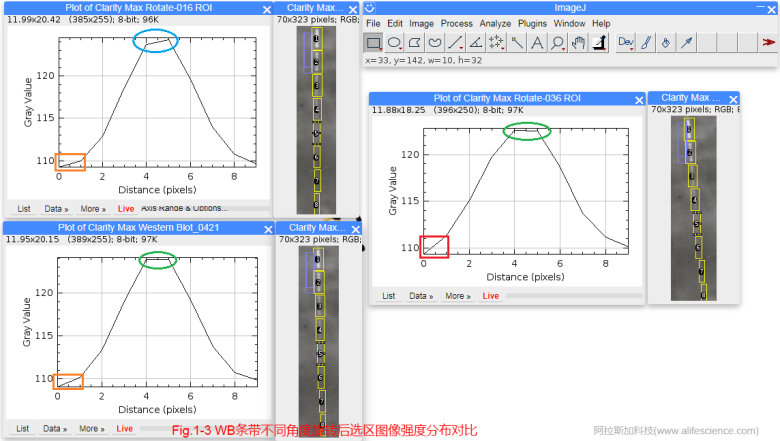Toggle Live mode in Western Blot_0421 plot

pos(125,429)
